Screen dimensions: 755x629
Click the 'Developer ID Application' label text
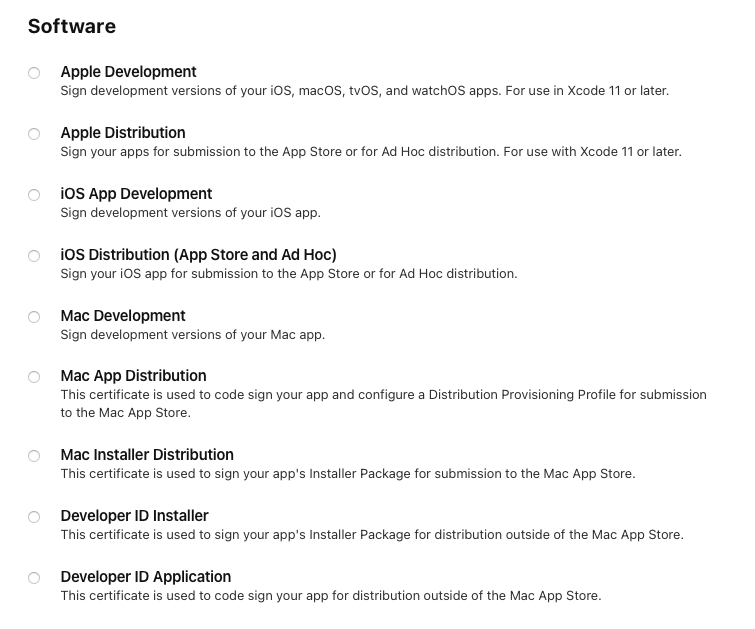146,577
